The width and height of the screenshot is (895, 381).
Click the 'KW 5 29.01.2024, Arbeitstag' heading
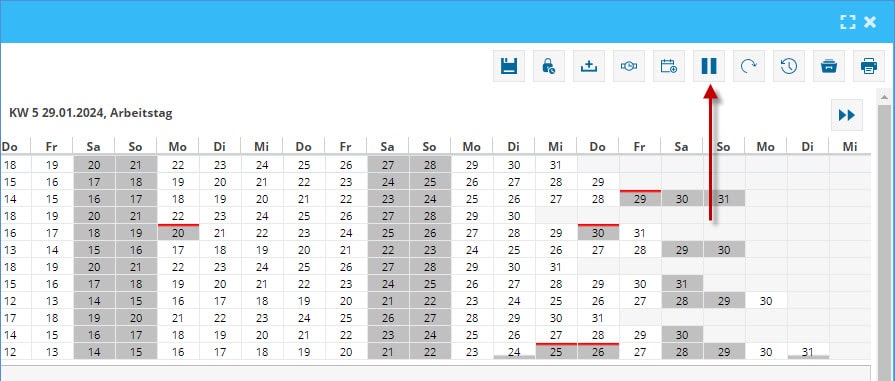point(91,113)
